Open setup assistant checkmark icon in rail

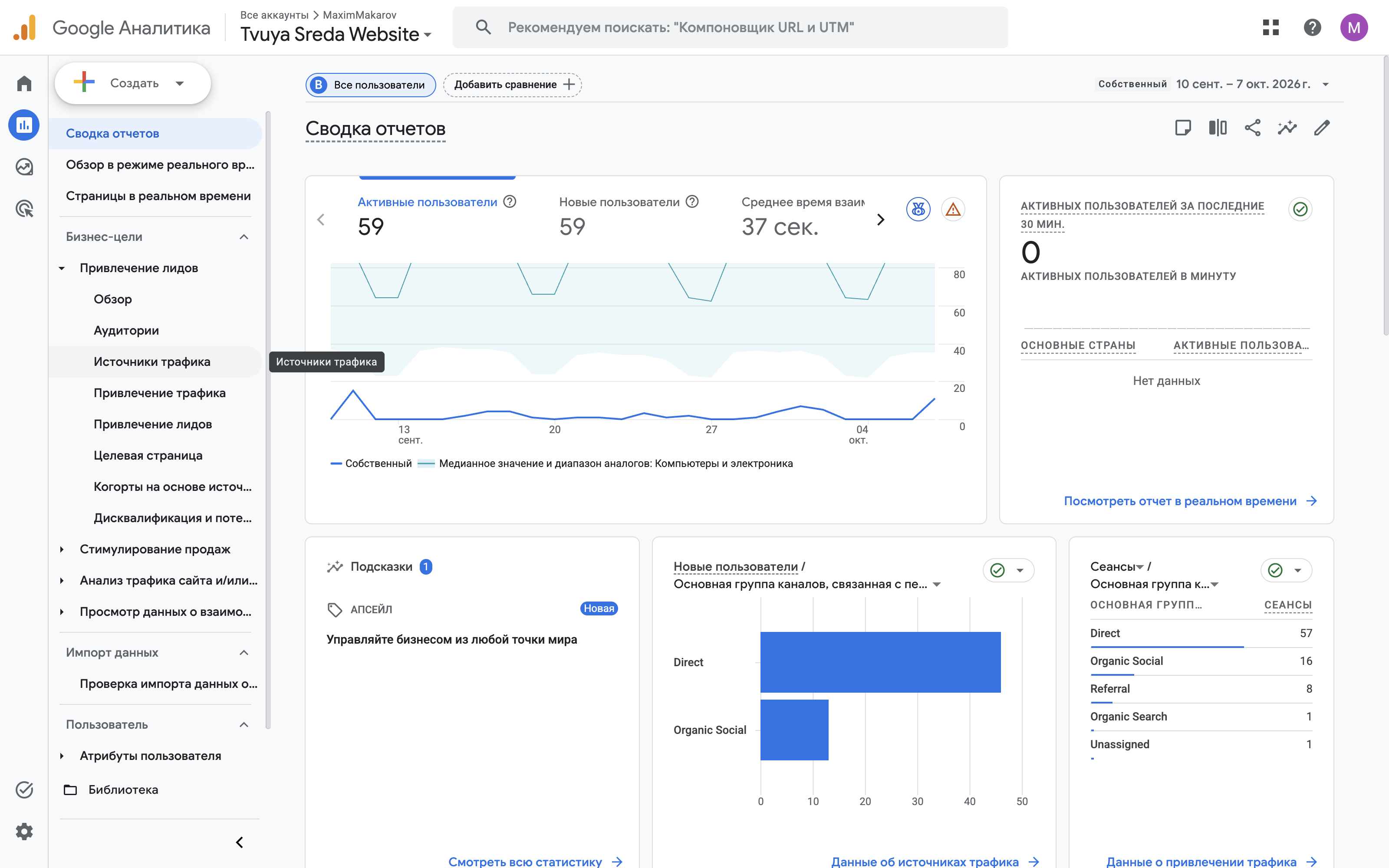point(24,790)
